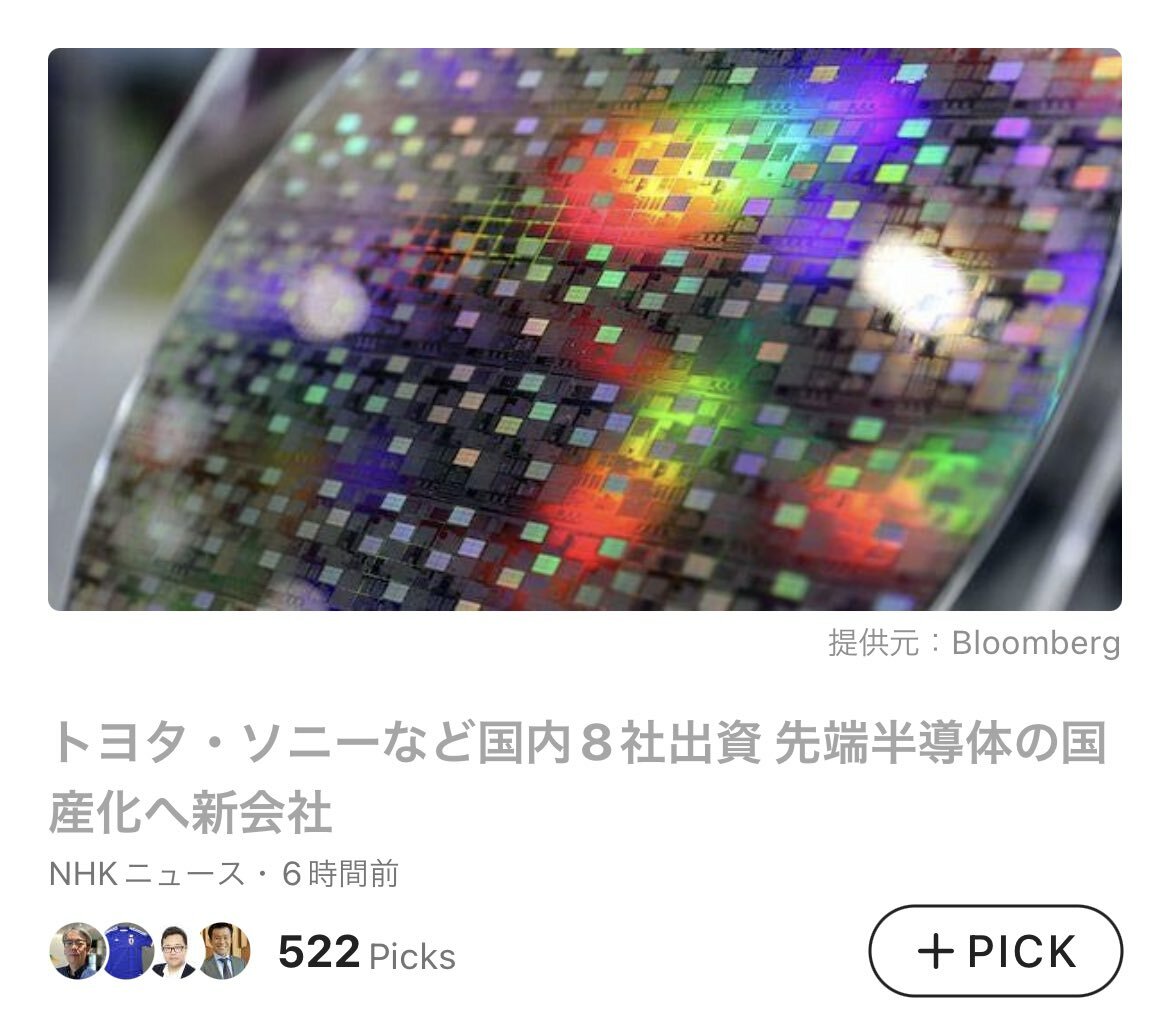Open the first picker avatar with gray hair
The height and width of the screenshot is (1024, 1170).
(76, 951)
